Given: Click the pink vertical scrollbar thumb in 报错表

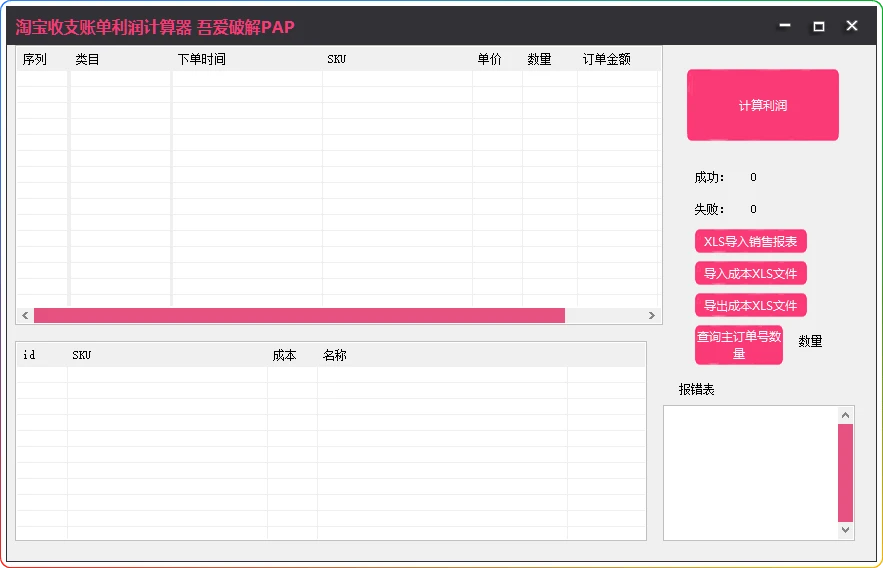Looking at the screenshot, I should (x=845, y=472).
